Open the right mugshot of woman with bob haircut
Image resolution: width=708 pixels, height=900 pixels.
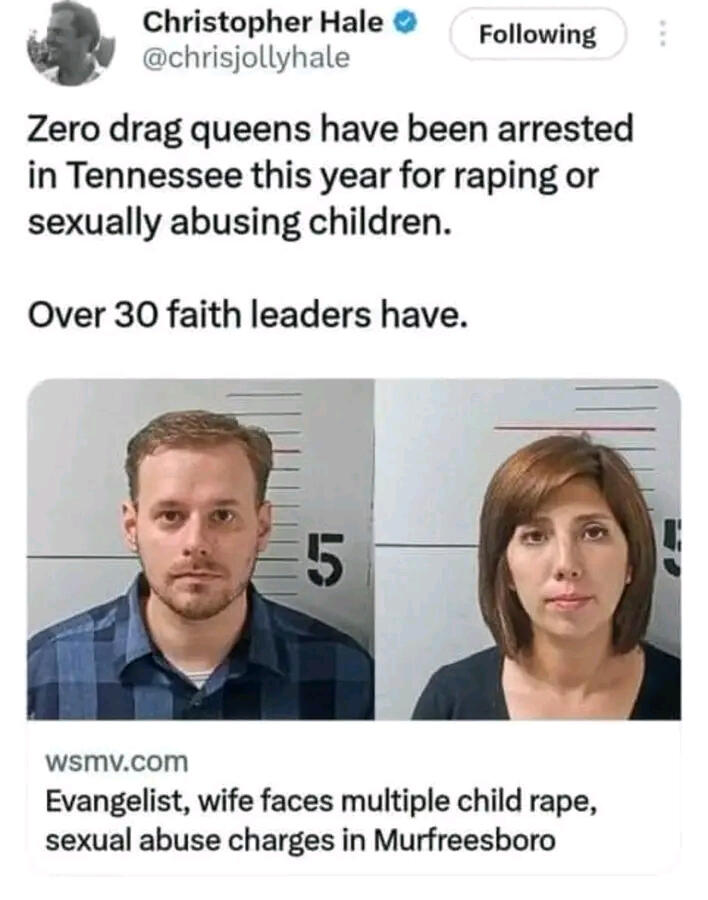pos(528,549)
